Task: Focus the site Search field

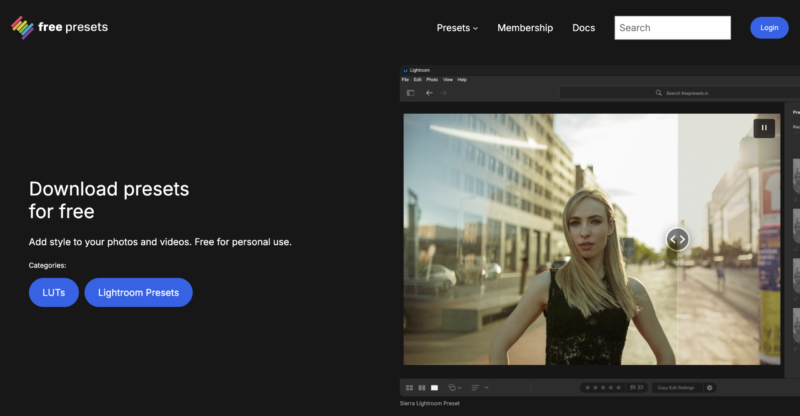Action: [672, 28]
